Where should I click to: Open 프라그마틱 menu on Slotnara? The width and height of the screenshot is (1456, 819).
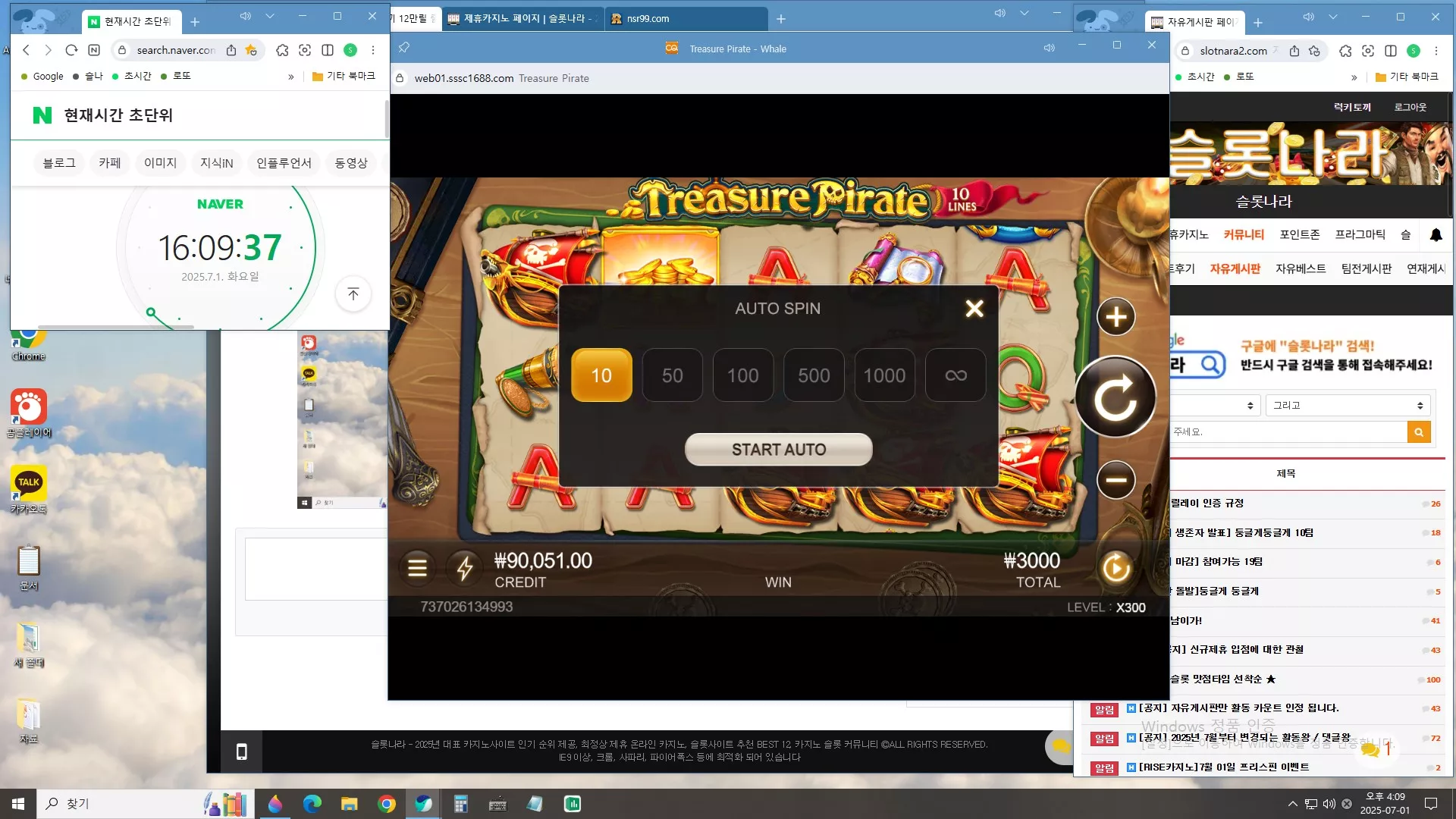click(1360, 235)
